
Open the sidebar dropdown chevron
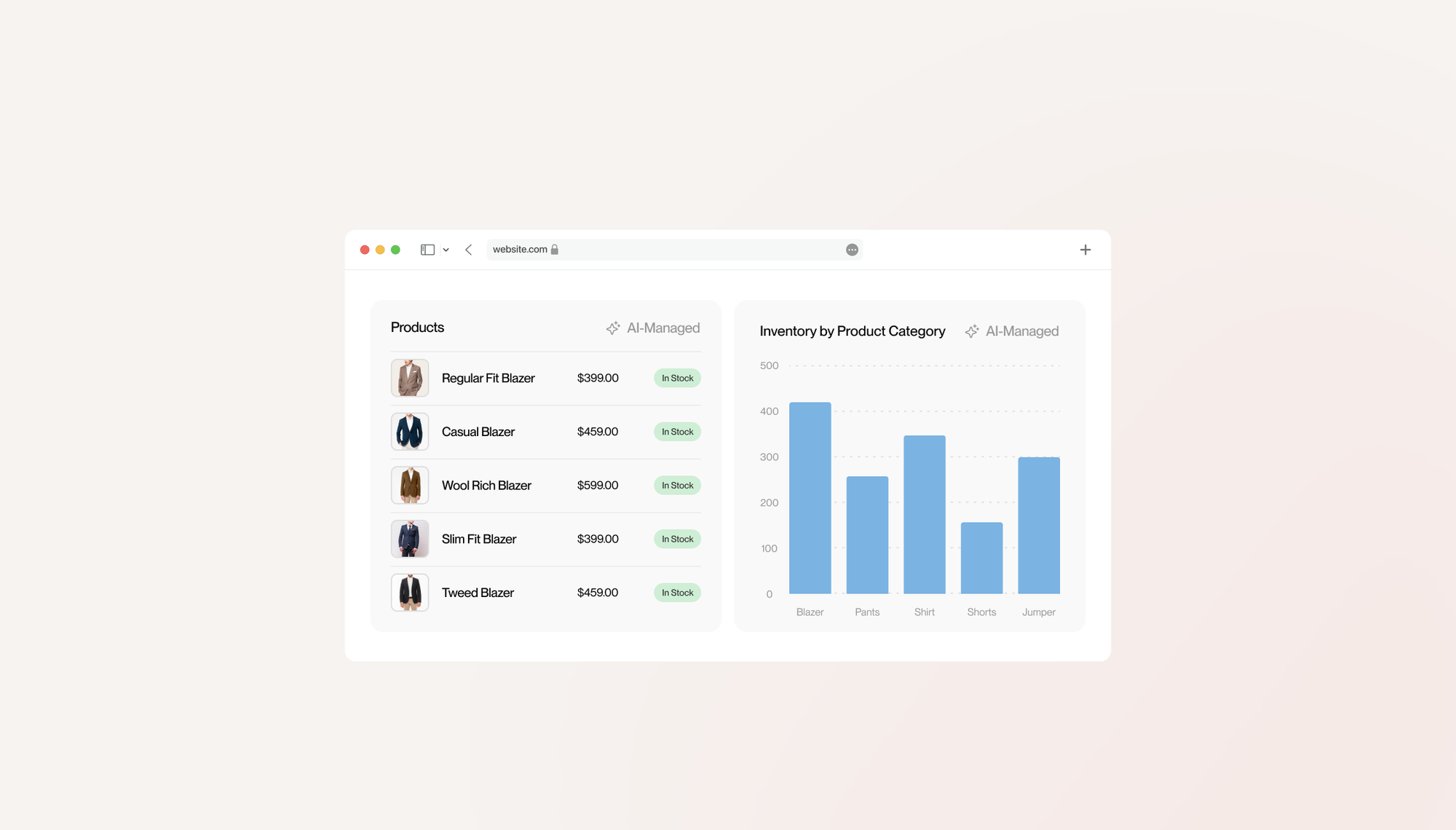[x=446, y=250]
